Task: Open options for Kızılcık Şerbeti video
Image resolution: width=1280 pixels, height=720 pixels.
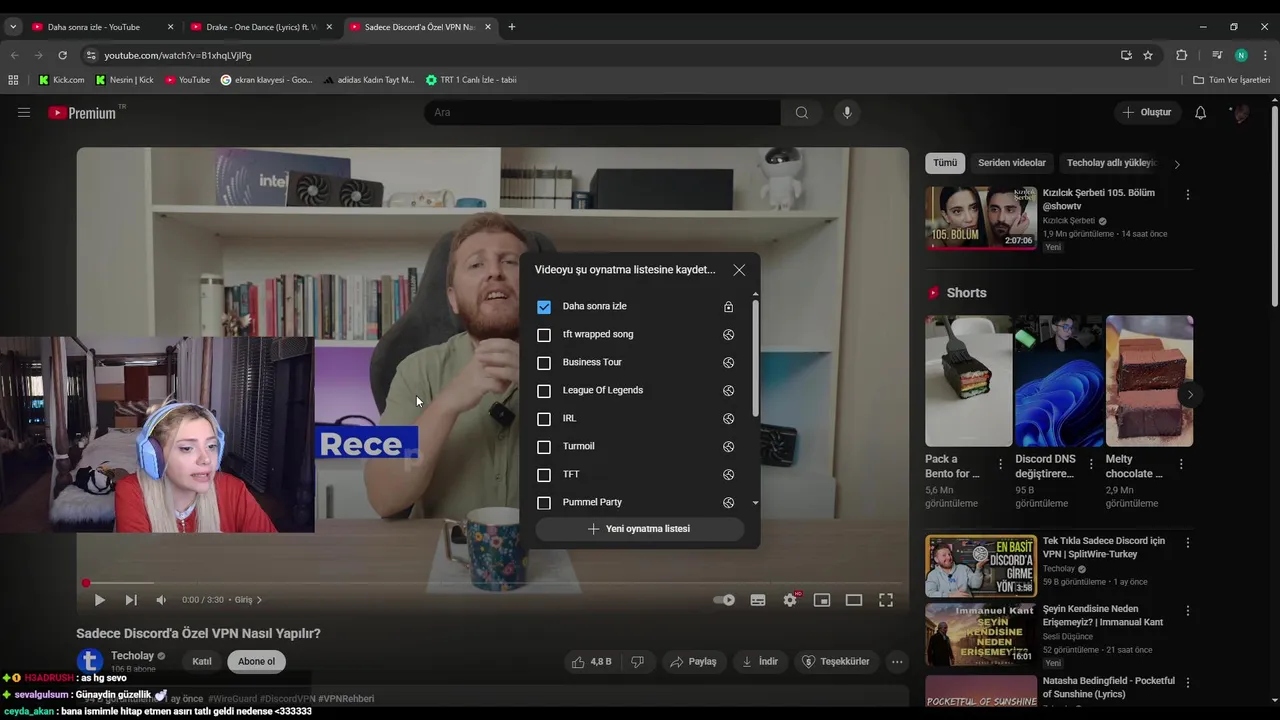Action: click(x=1188, y=195)
